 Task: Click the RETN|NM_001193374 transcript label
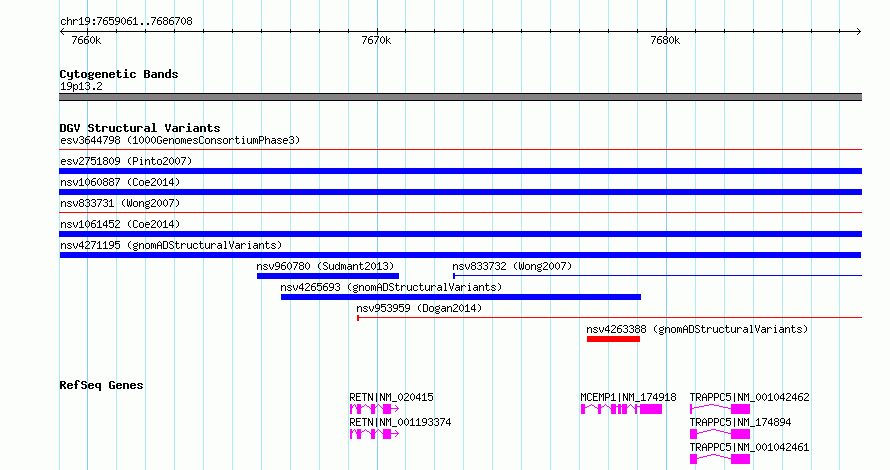[x=400, y=422]
